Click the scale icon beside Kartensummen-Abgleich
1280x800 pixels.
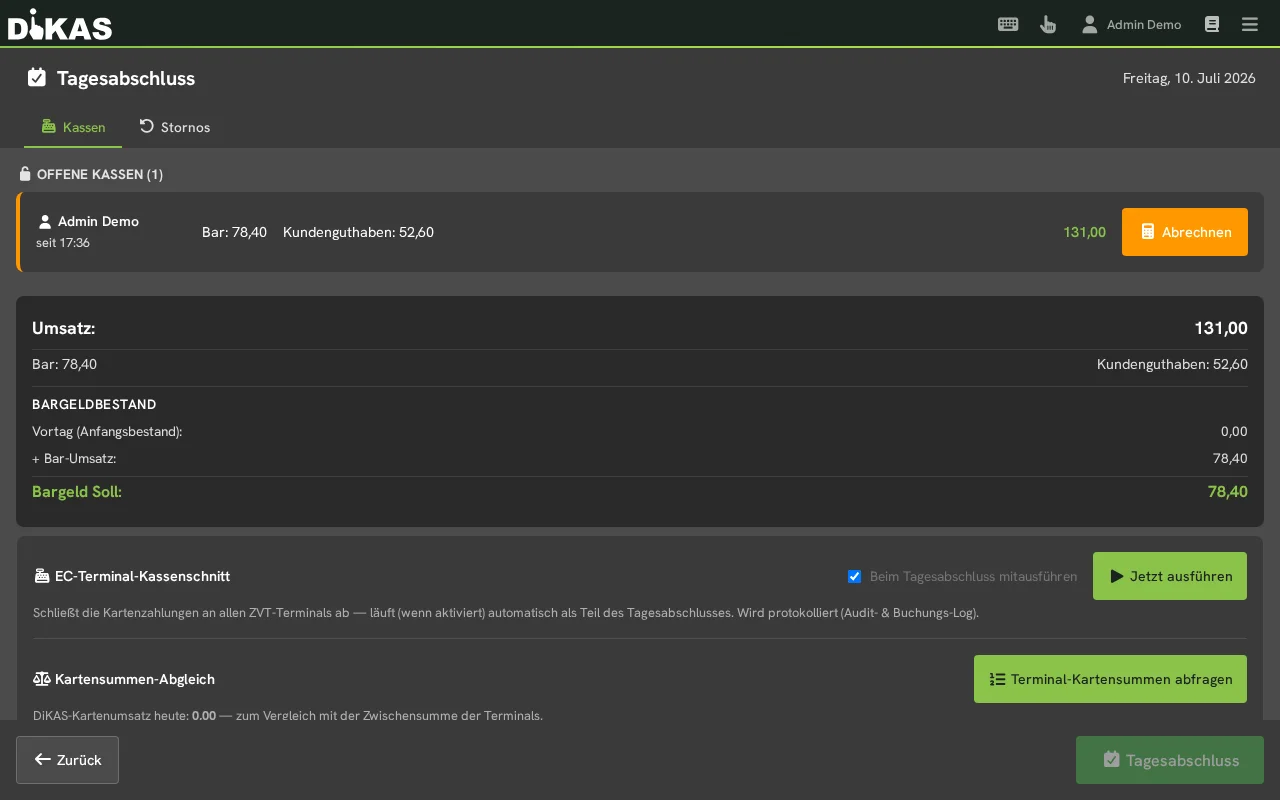pyautogui.click(x=41, y=679)
